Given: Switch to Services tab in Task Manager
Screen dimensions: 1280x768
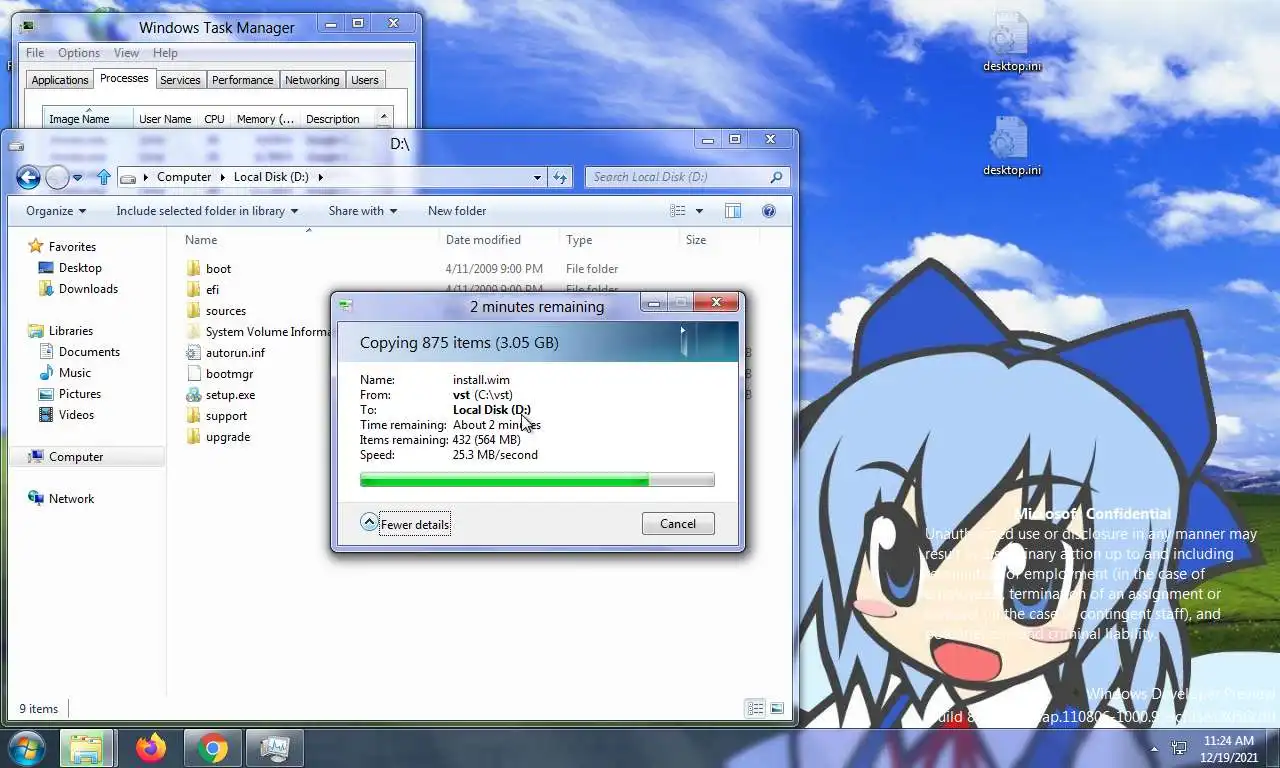Looking at the screenshot, I should [x=180, y=80].
